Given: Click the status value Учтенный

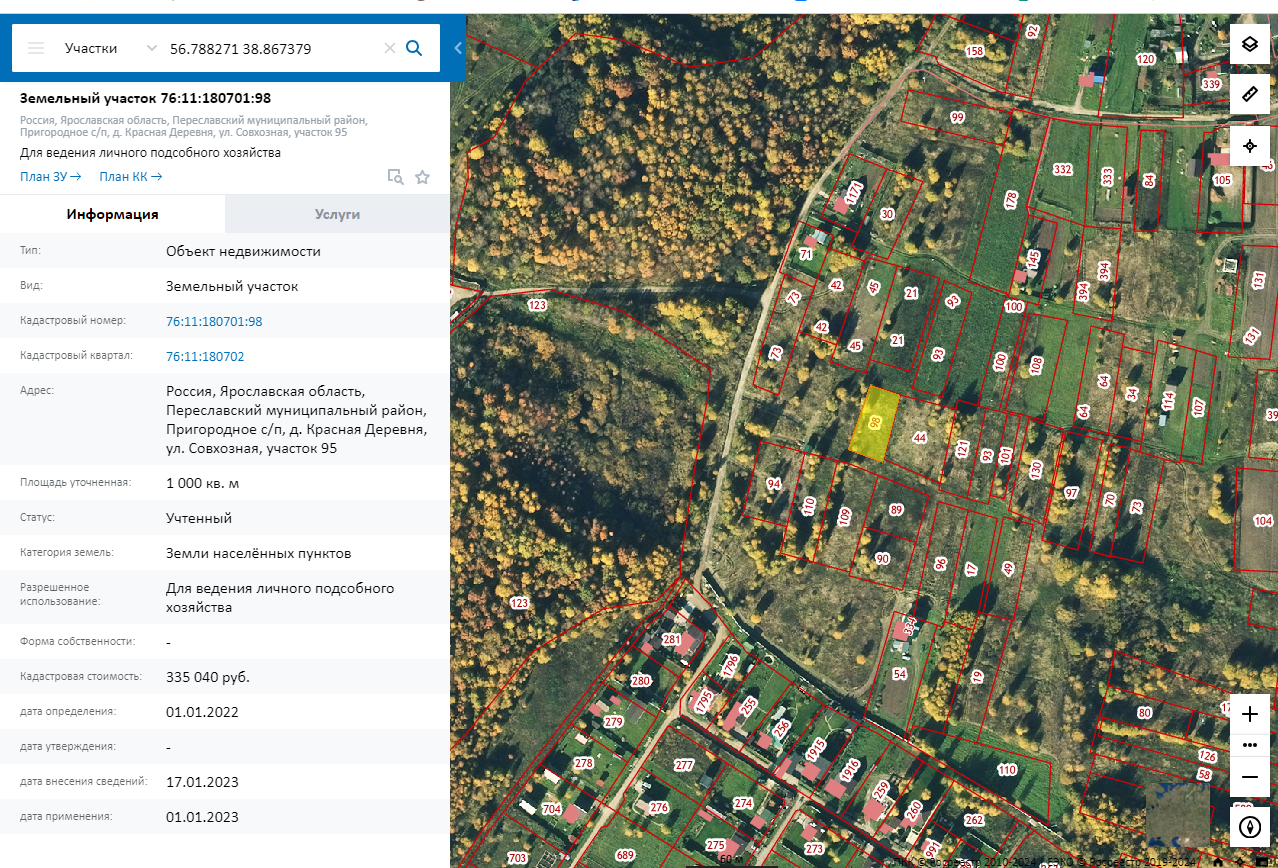Looking at the screenshot, I should [x=199, y=518].
